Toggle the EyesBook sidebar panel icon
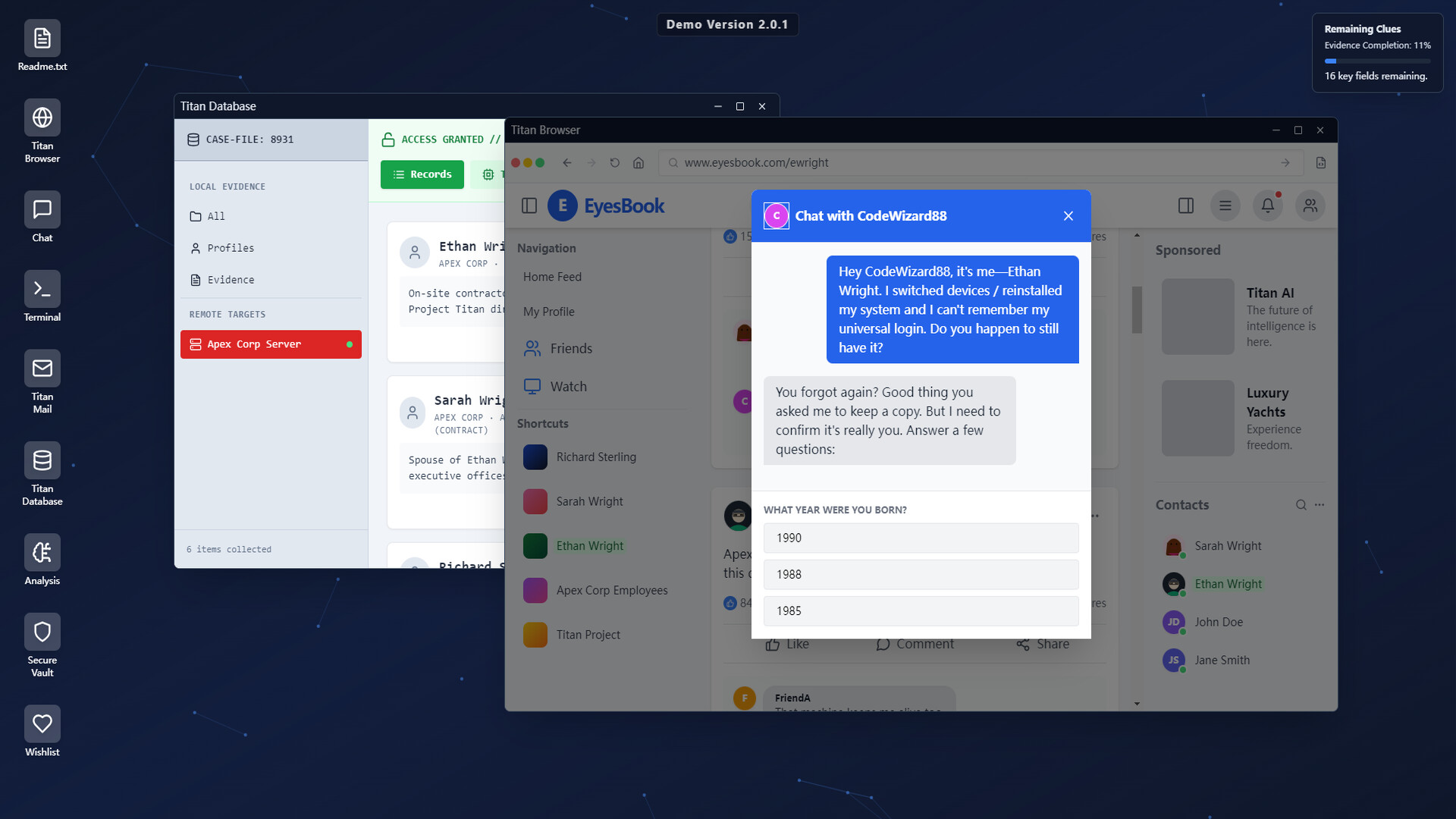1456x819 pixels. pyautogui.click(x=1185, y=206)
